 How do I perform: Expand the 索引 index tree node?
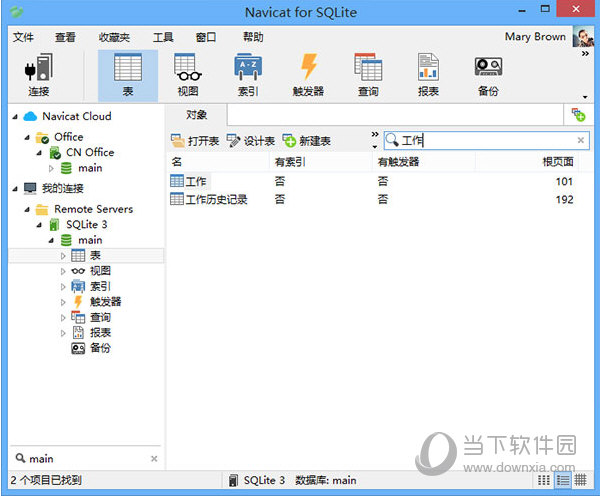(x=63, y=287)
